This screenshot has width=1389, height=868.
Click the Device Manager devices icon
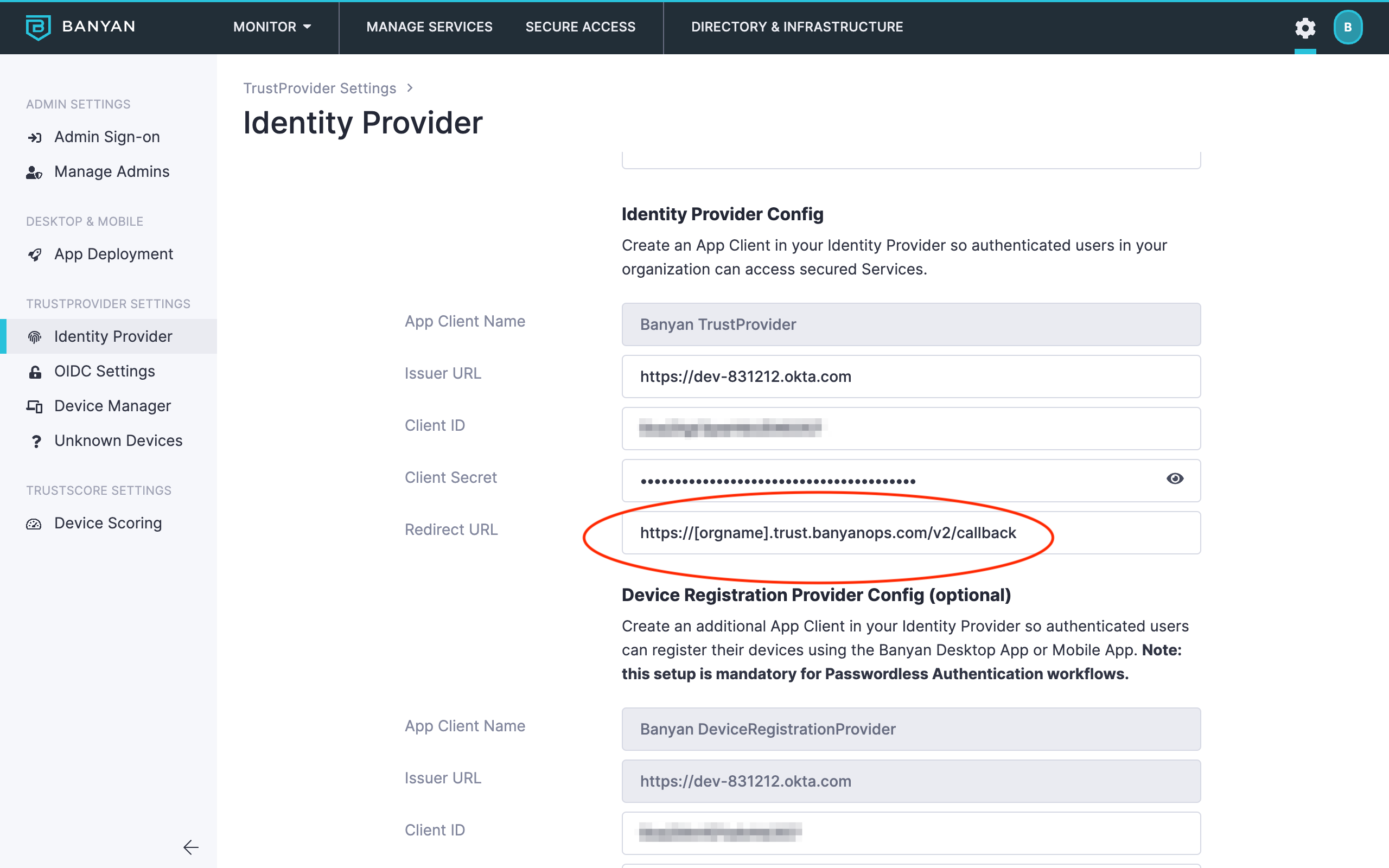tap(34, 406)
